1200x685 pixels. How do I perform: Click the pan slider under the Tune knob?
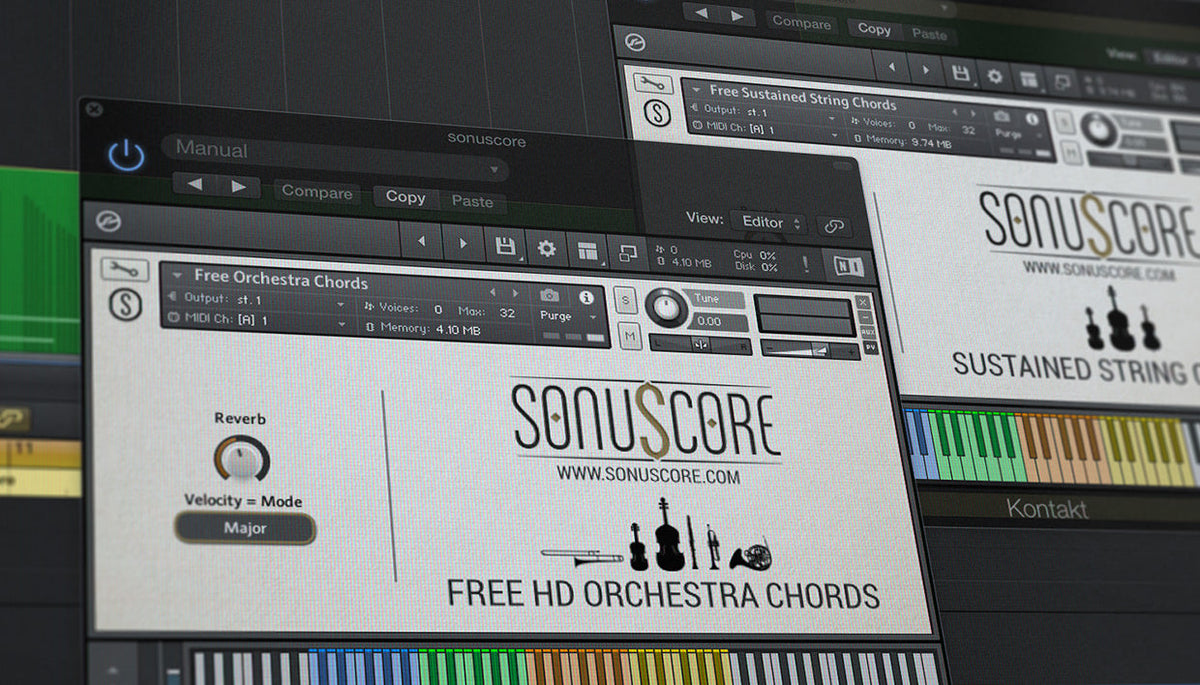pyautogui.click(x=701, y=345)
